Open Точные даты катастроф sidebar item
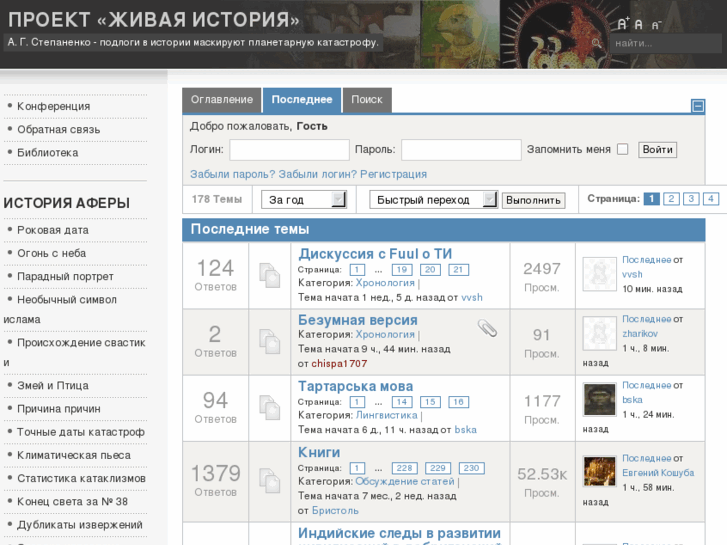Screen dimensions: 727x545 pos(81,432)
